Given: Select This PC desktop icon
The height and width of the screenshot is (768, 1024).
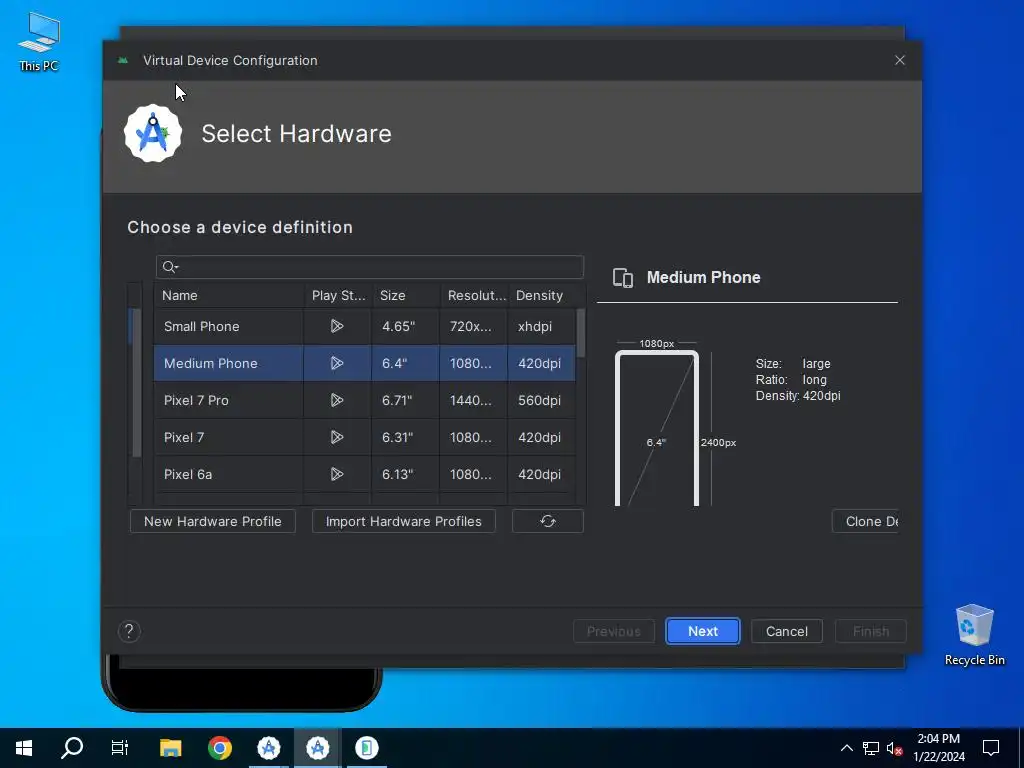Looking at the screenshot, I should click(39, 42).
